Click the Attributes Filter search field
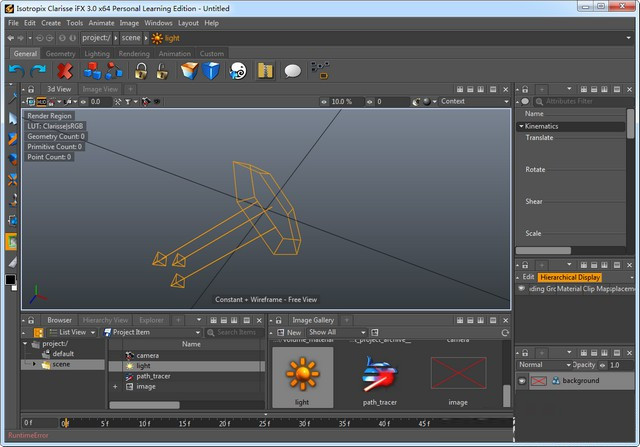 (584, 101)
